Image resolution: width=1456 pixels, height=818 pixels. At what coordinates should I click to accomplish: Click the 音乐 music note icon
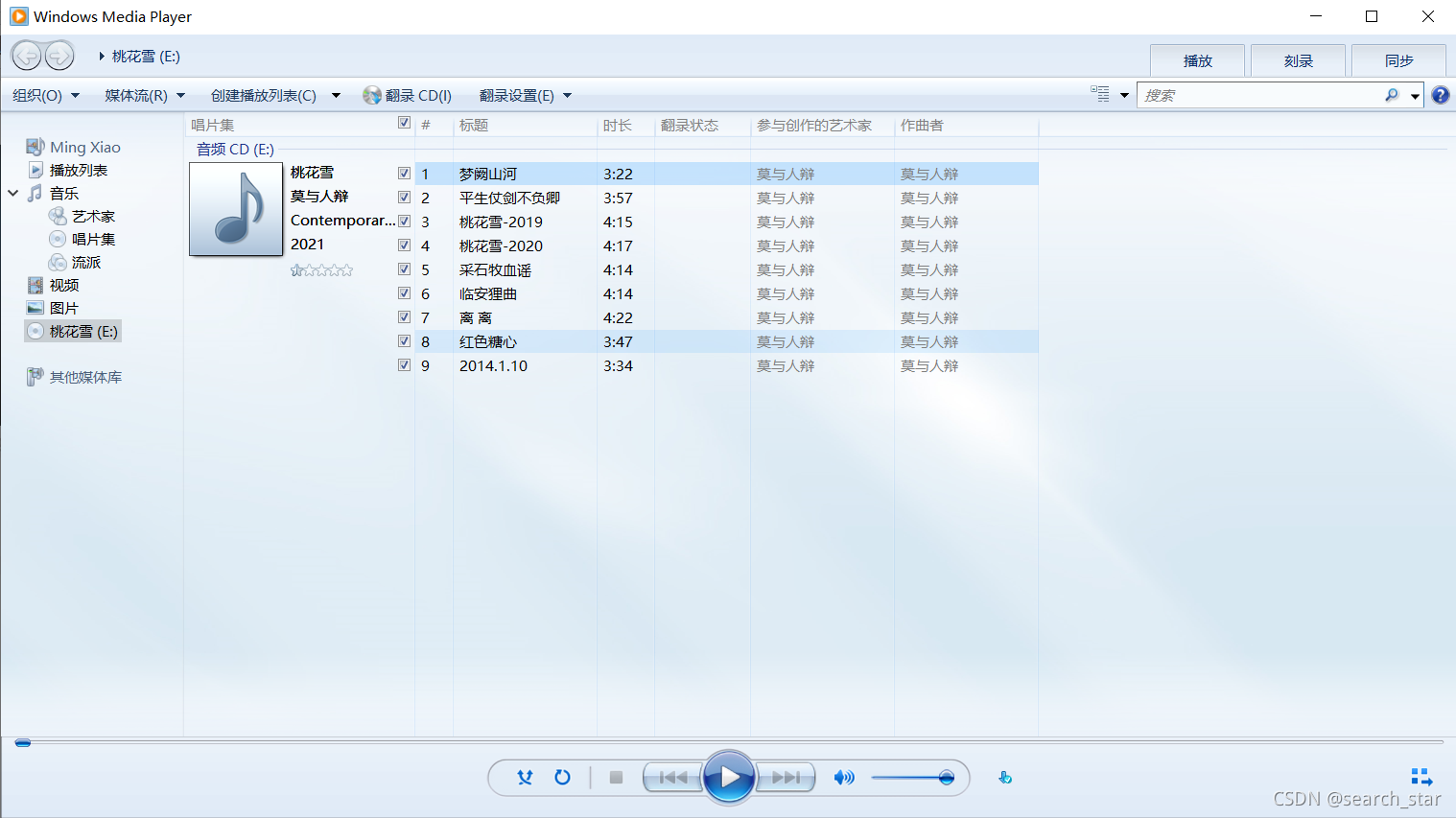click(35, 193)
